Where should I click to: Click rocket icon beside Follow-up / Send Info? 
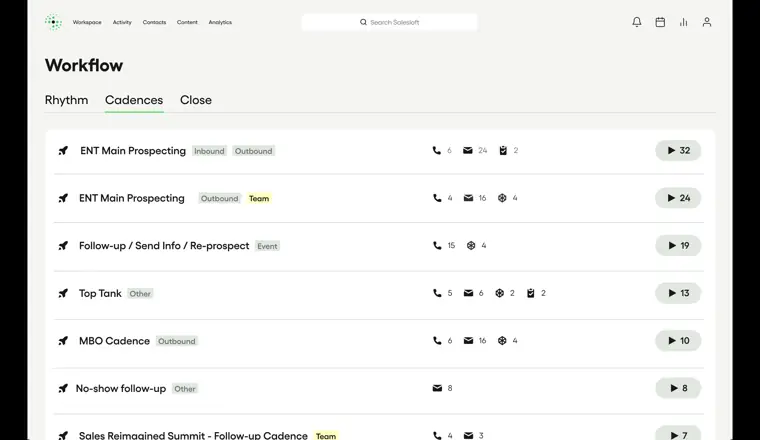(63, 246)
